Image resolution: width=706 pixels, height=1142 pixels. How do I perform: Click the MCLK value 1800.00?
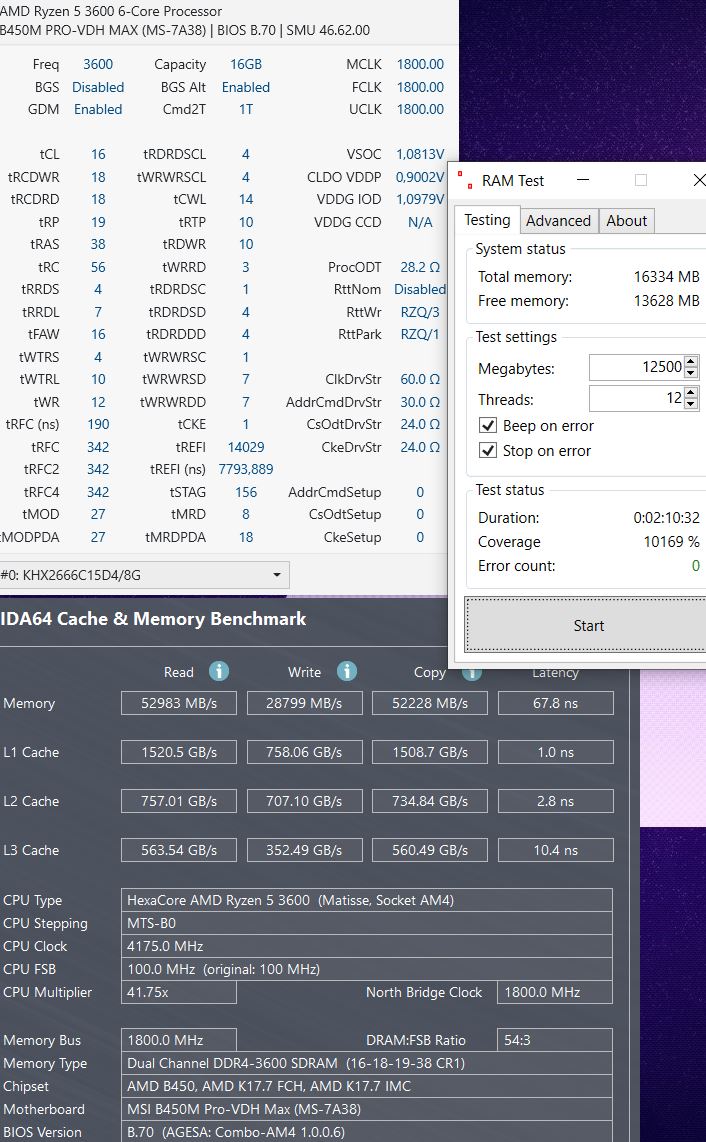click(420, 64)
